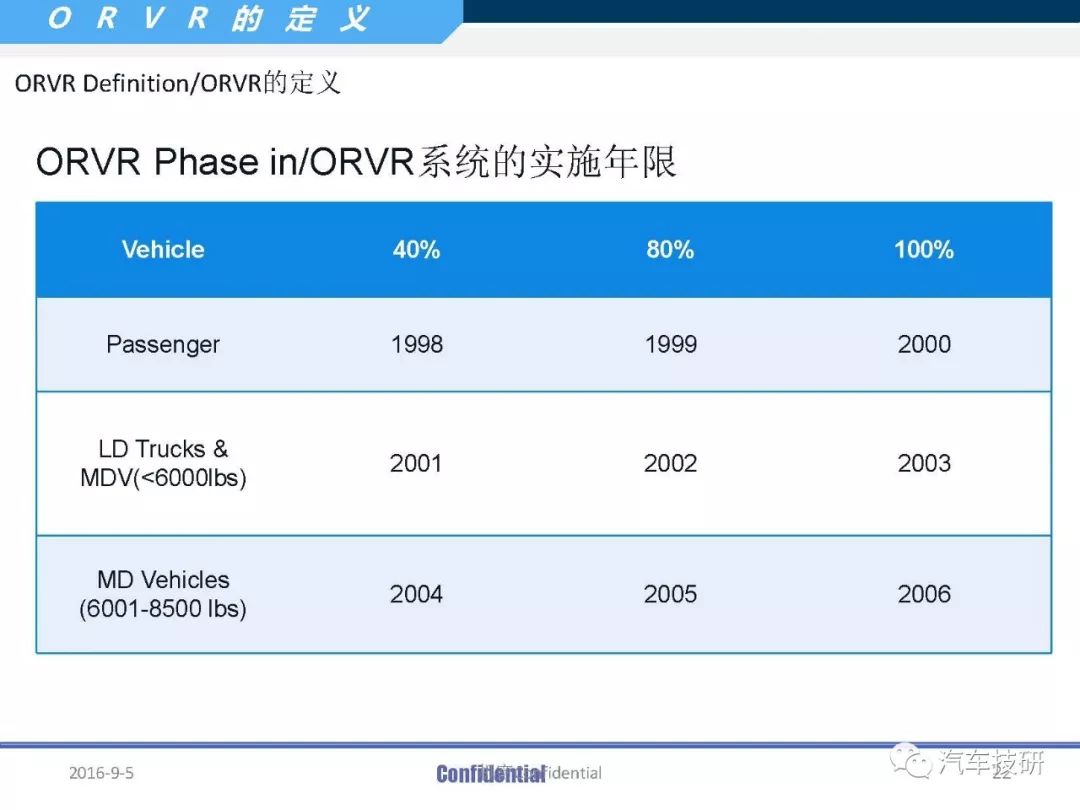Image resolution: width=1080 pixels, height=810 pixels.
Task: Click the '2002' table cell
Action: pyautogui.click(x=670, y=464)
